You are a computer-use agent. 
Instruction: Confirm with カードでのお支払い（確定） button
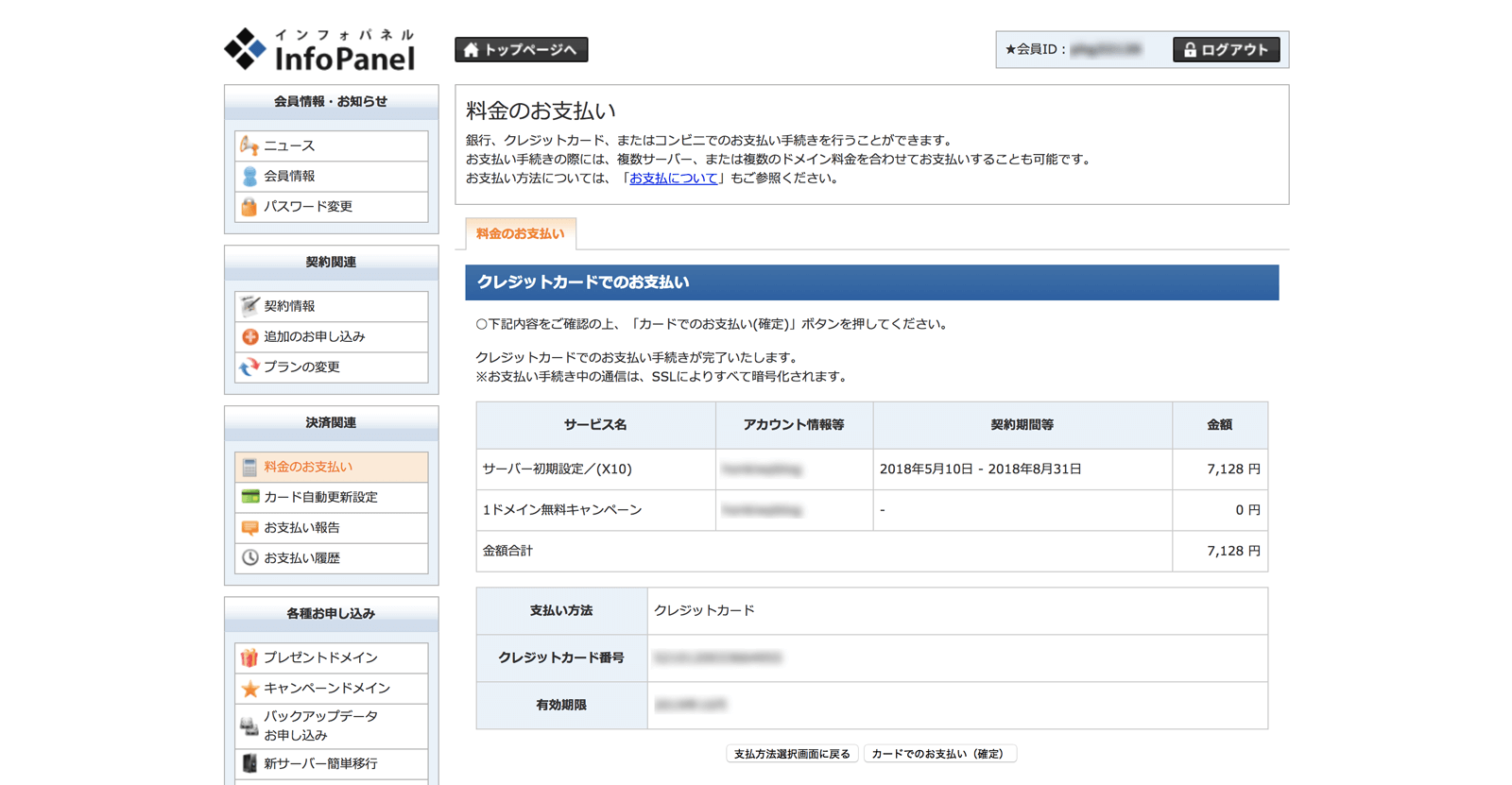coord(940,754)
